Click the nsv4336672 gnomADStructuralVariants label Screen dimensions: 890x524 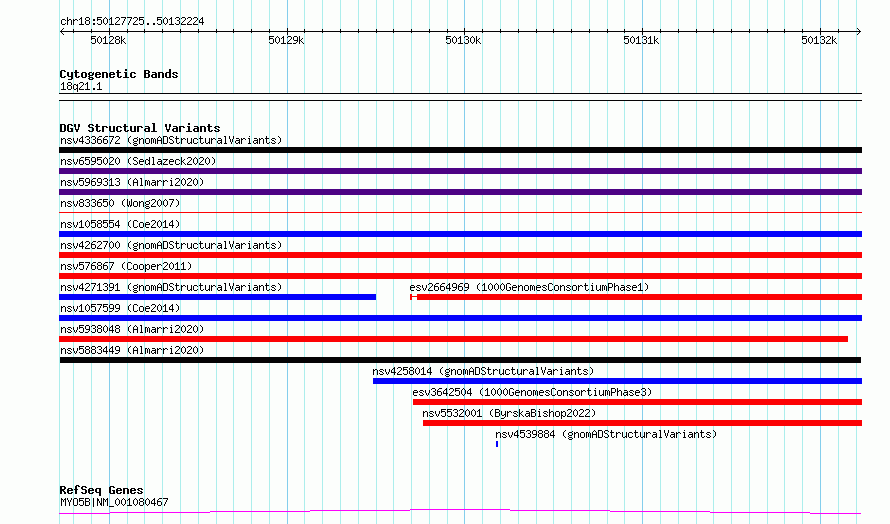(x=171, y=140)
